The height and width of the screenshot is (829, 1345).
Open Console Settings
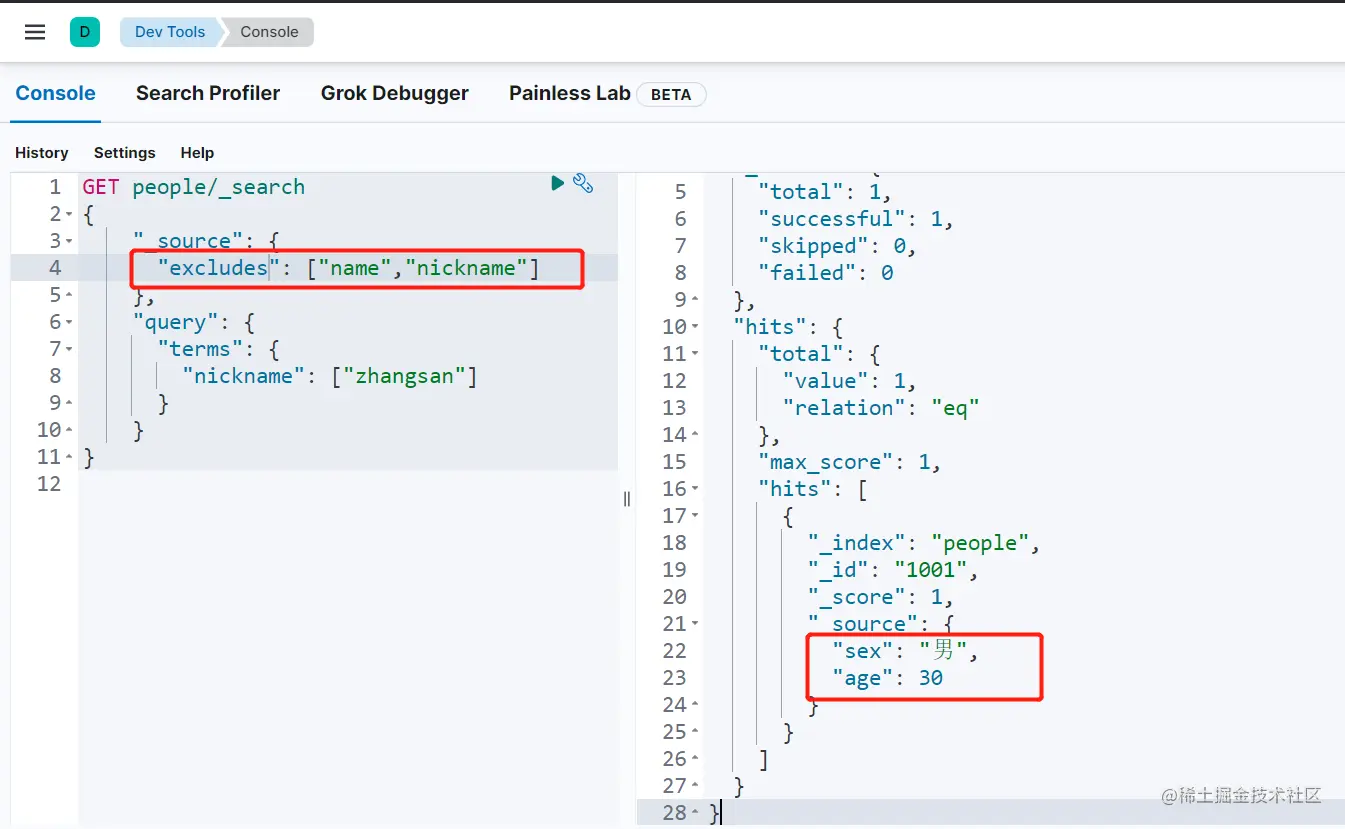point(125,153)
